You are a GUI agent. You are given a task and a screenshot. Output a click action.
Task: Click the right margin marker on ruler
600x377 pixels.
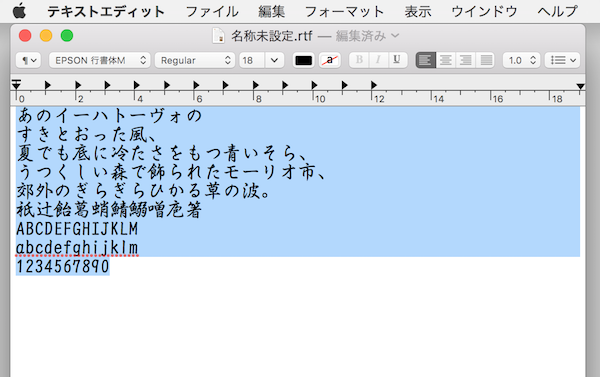pos(580,86)
